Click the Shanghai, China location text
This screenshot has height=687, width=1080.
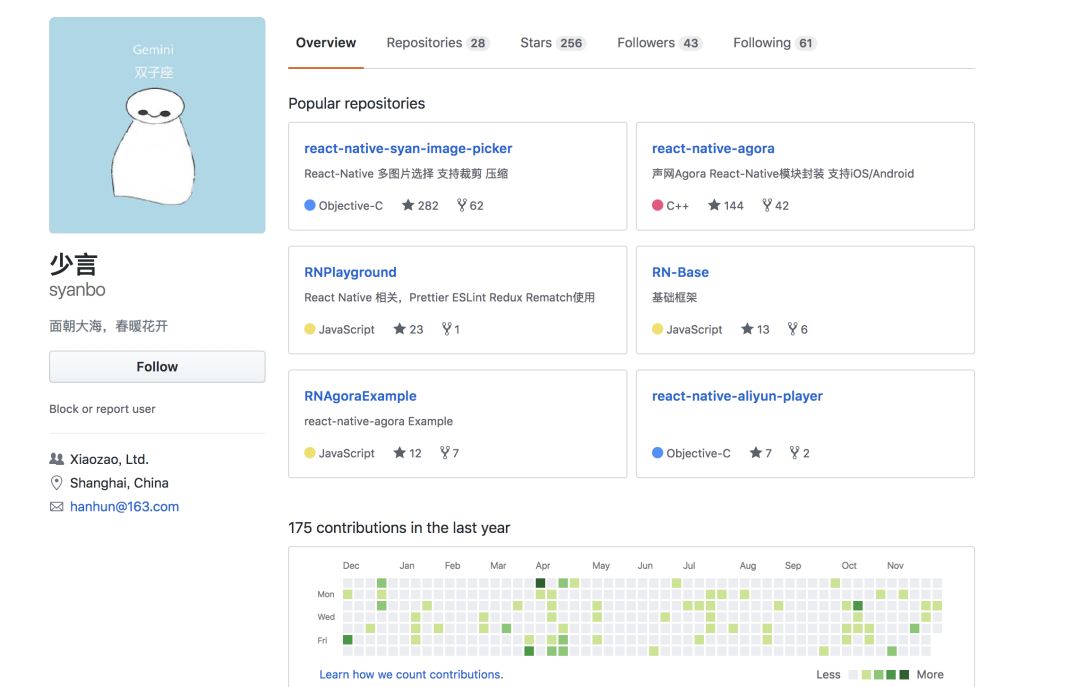click(x=119, y=483)
